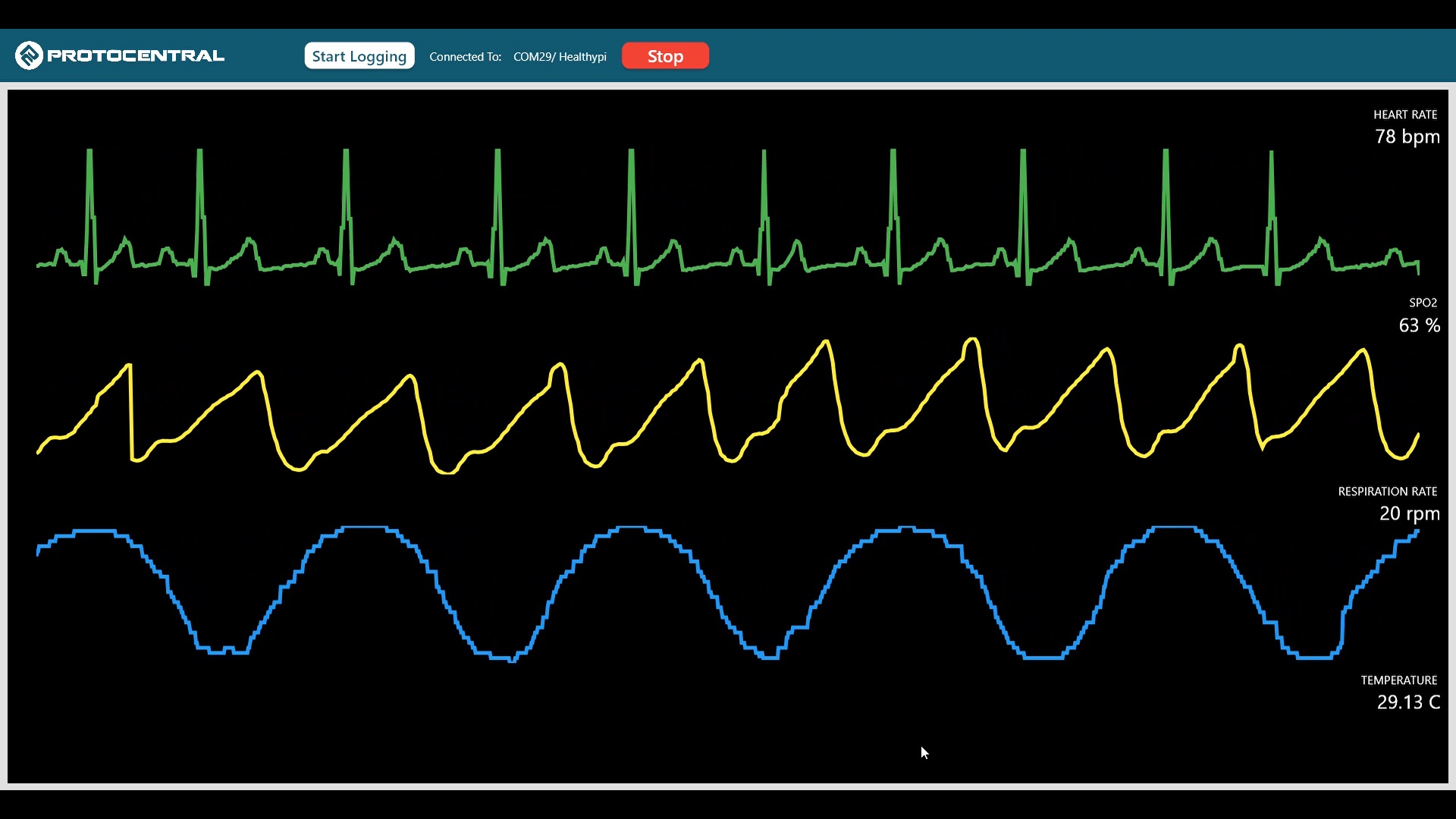Click the green ECG waveform plot
Viewport: 1456px width, 819px height.
[x=728, y=217]
